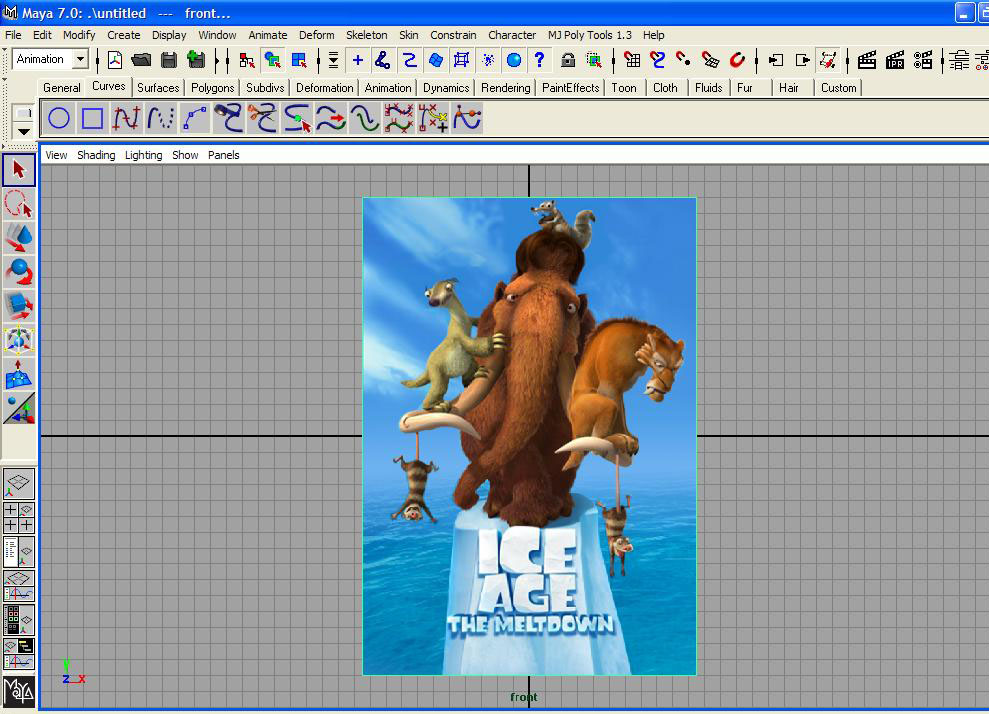This screenshot has height=714, width=989.
Task: Open the shelf options menu arrow
Action: tap(23, 132)
